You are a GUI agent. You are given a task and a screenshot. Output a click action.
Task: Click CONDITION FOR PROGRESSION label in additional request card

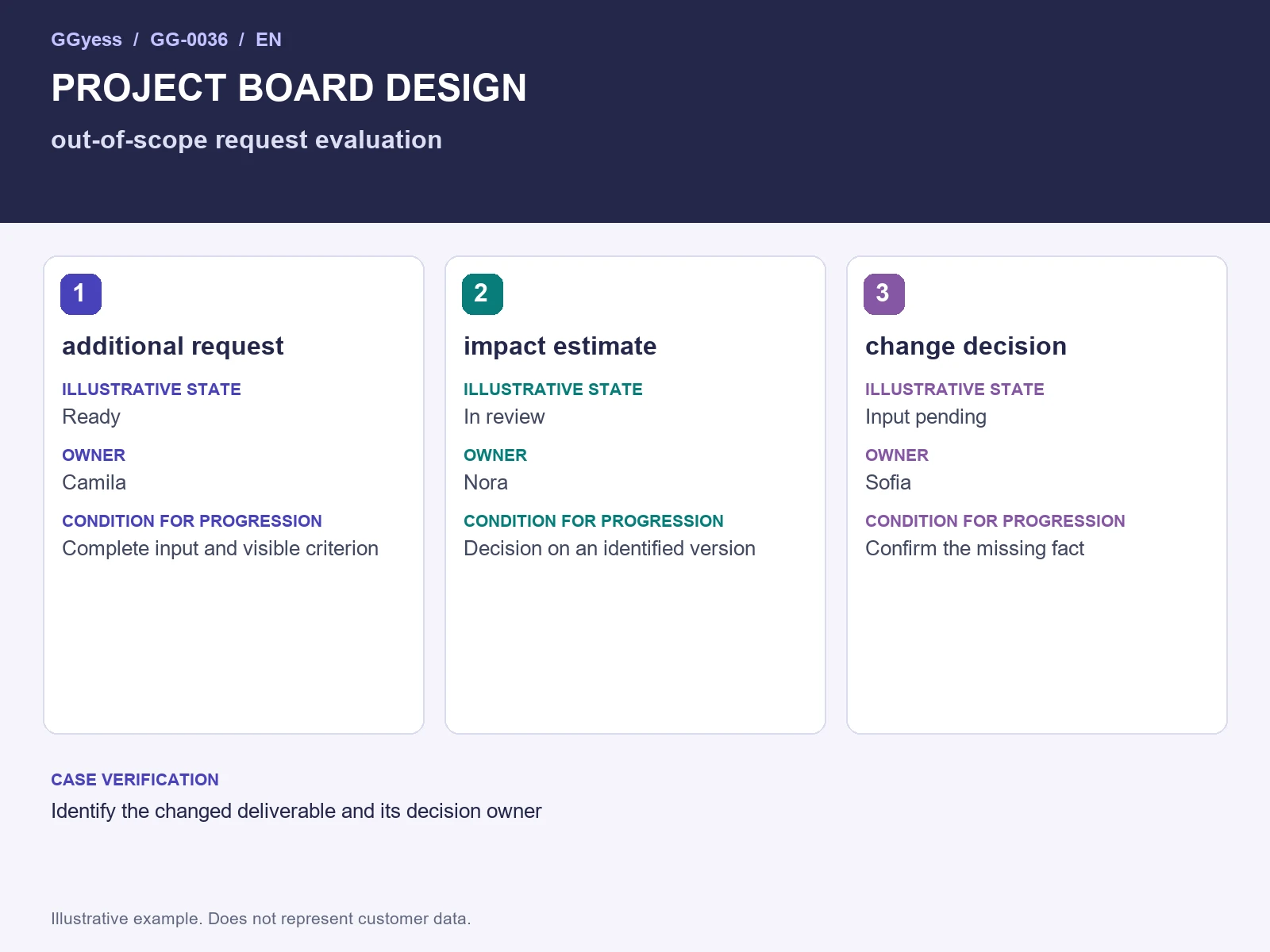[x=192, y=521]
